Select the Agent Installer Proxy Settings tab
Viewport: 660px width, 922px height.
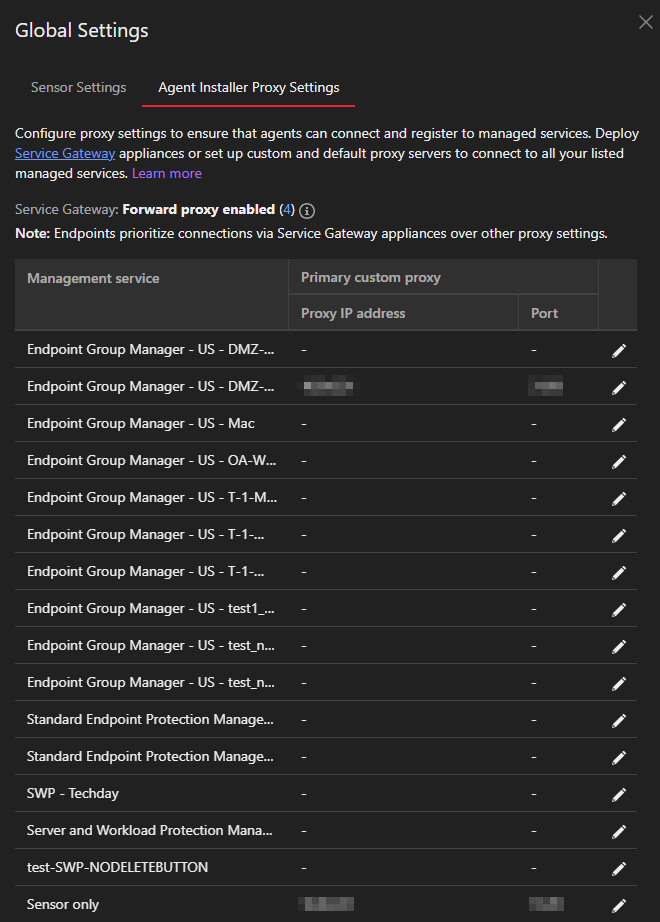[249, 87]
